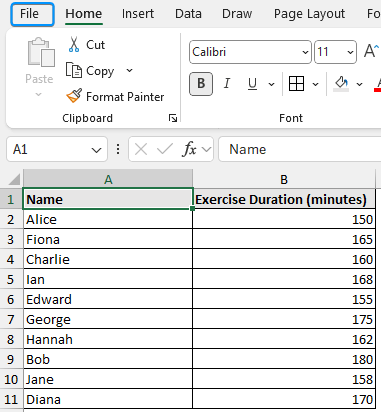
Task: Select the cell with value 168
Action: [284, 279]
